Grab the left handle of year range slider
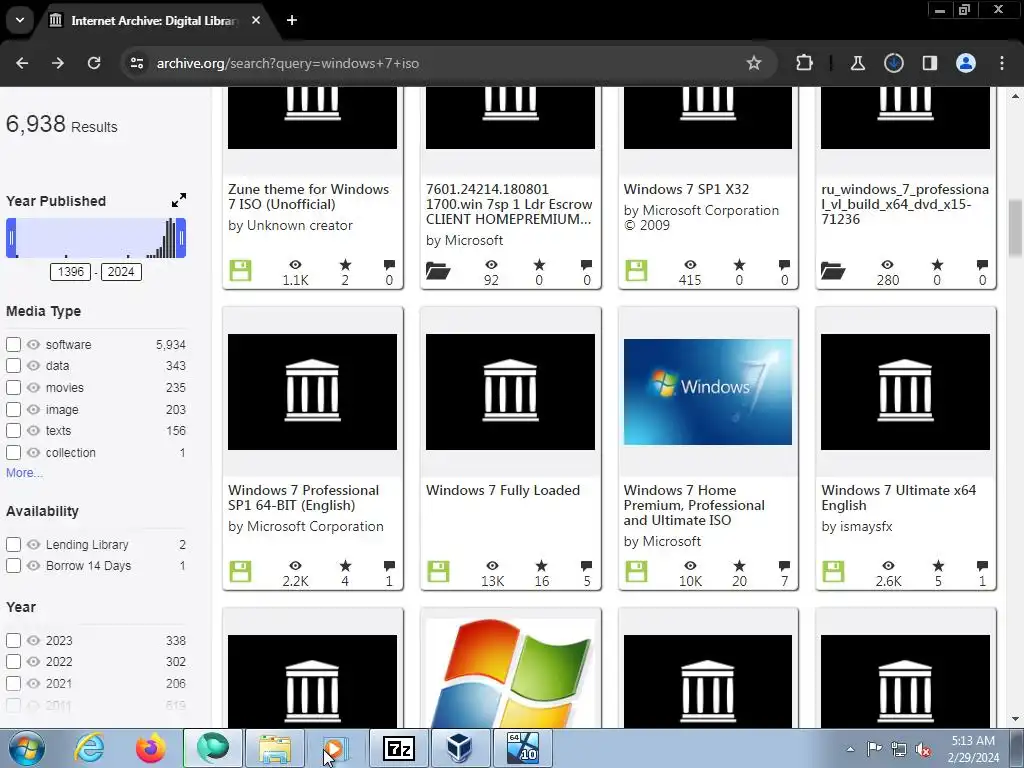 11,238
